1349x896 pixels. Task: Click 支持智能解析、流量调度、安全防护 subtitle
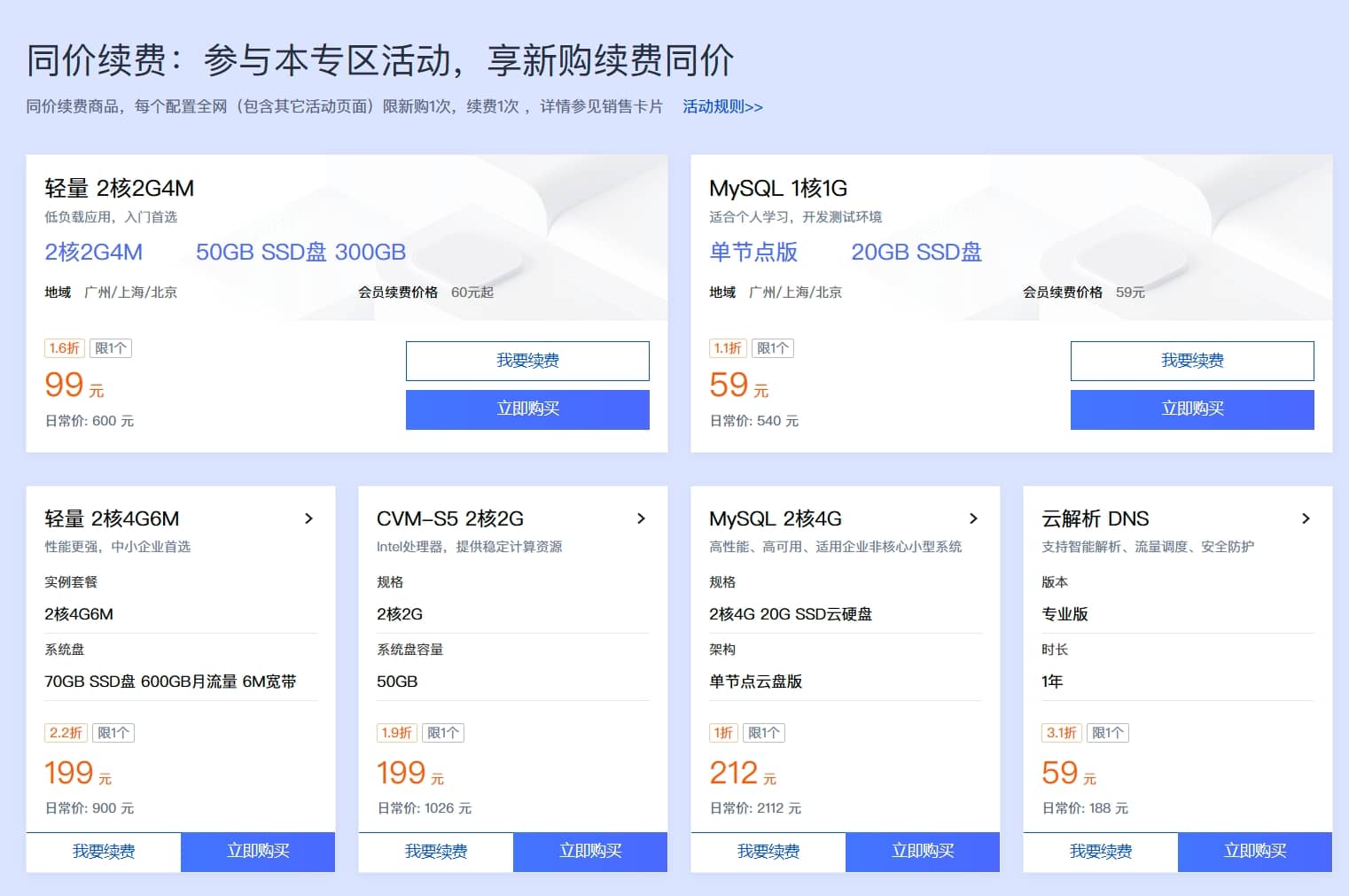(1148, 547)
